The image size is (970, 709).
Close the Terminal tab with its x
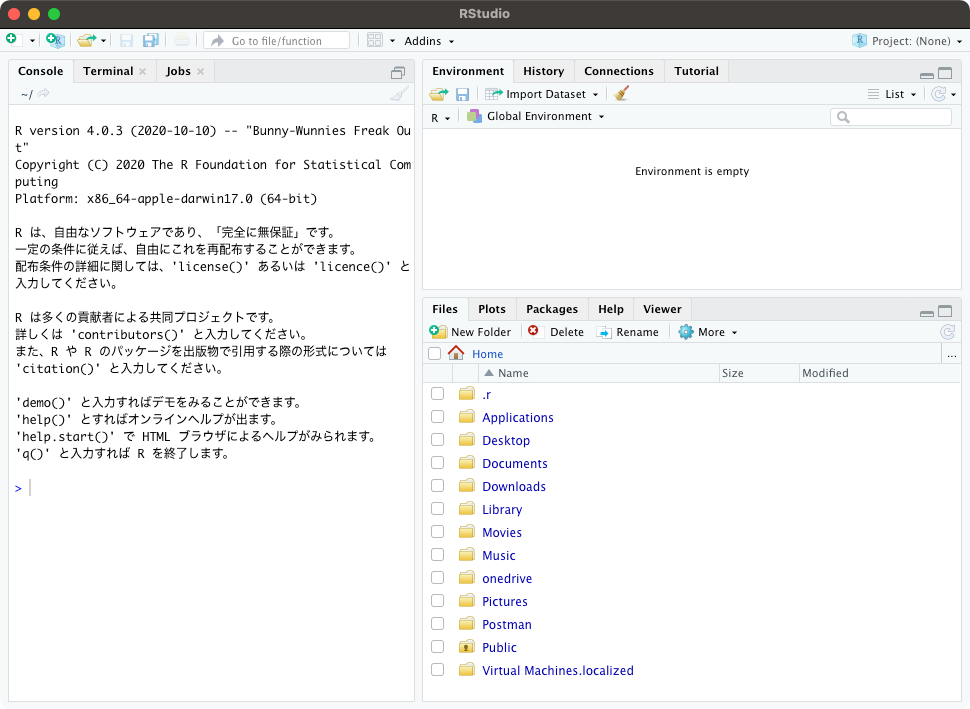click(x=142, y=71)
